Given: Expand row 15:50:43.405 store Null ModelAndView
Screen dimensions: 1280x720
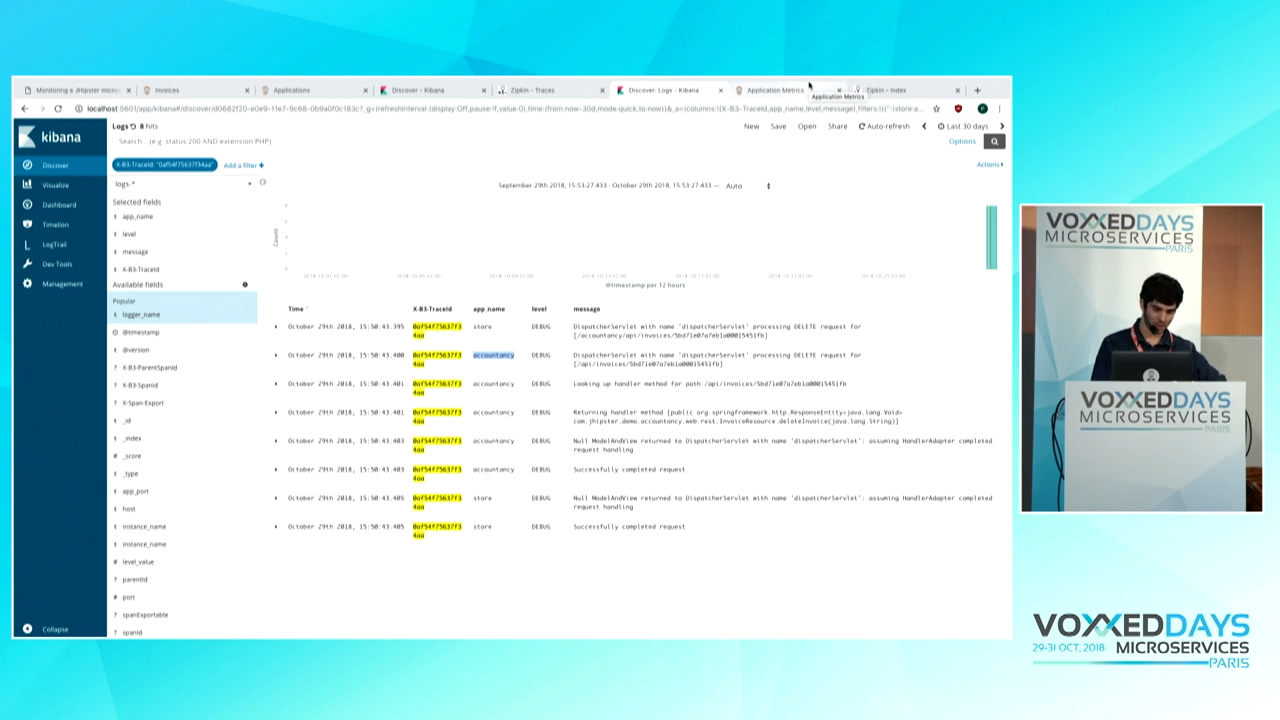Looking at the screenshot, I should [x=277, y=498].
